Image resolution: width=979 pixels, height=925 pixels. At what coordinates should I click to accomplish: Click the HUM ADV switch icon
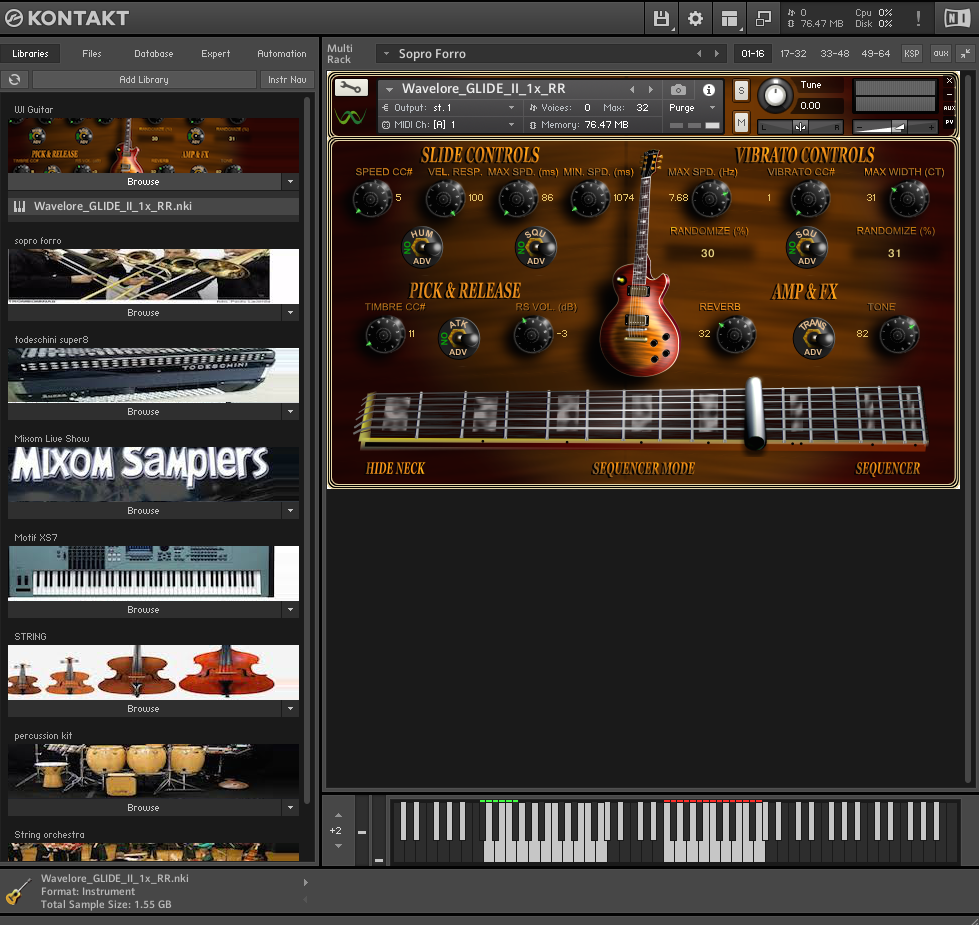pos(422,247)
